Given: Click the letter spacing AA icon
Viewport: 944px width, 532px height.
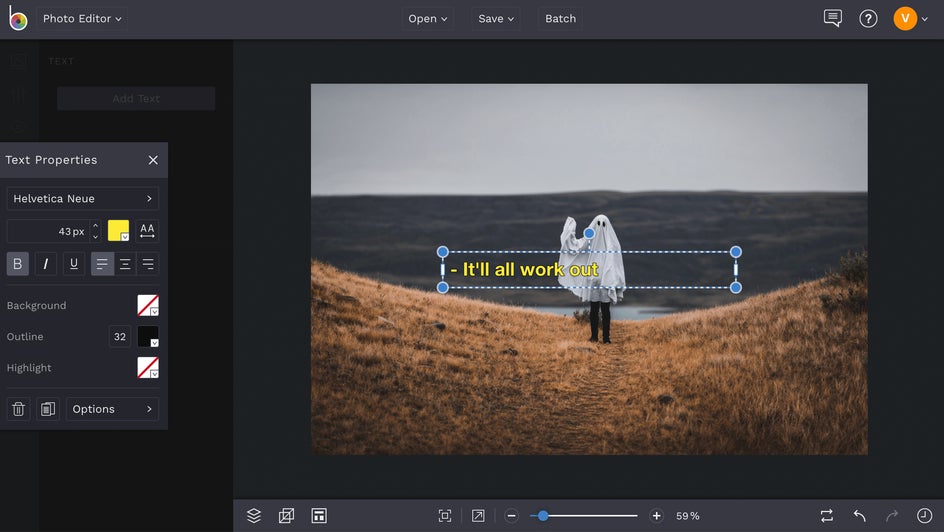Looking at the screenshot, I should (147, 231).
